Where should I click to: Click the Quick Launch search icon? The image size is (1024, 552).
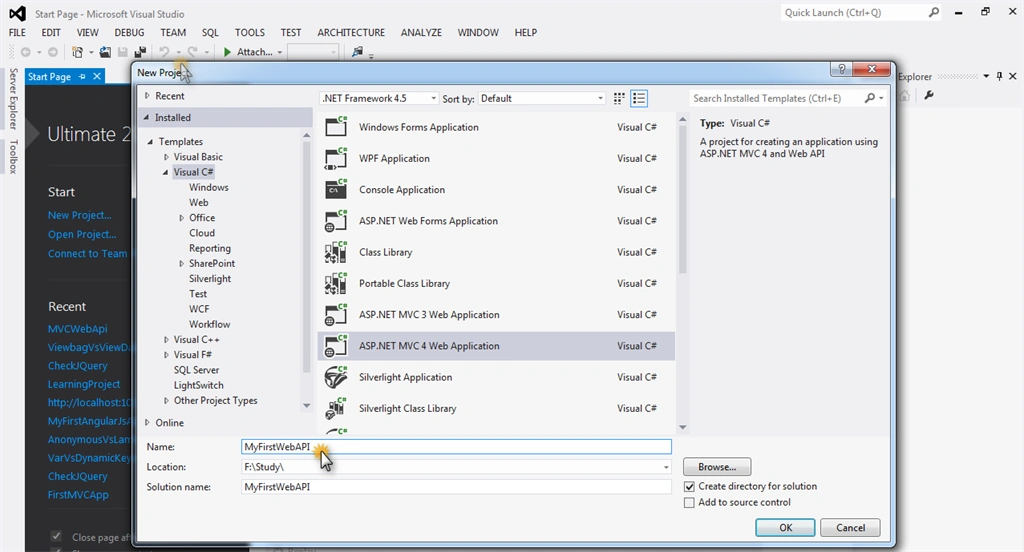934,12
